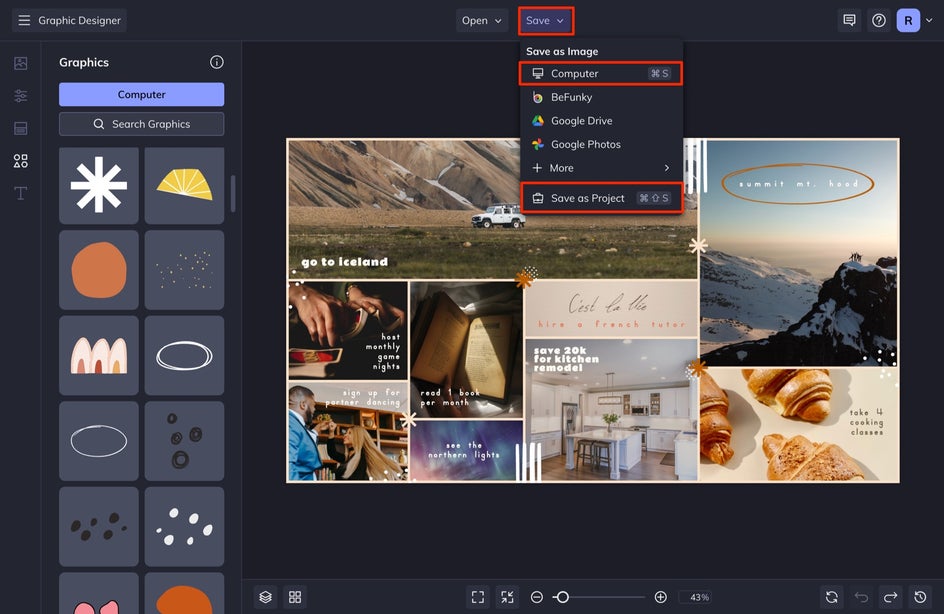Choose Google Drive save destination
The image size is (944, 614).
tap(601, 120)
